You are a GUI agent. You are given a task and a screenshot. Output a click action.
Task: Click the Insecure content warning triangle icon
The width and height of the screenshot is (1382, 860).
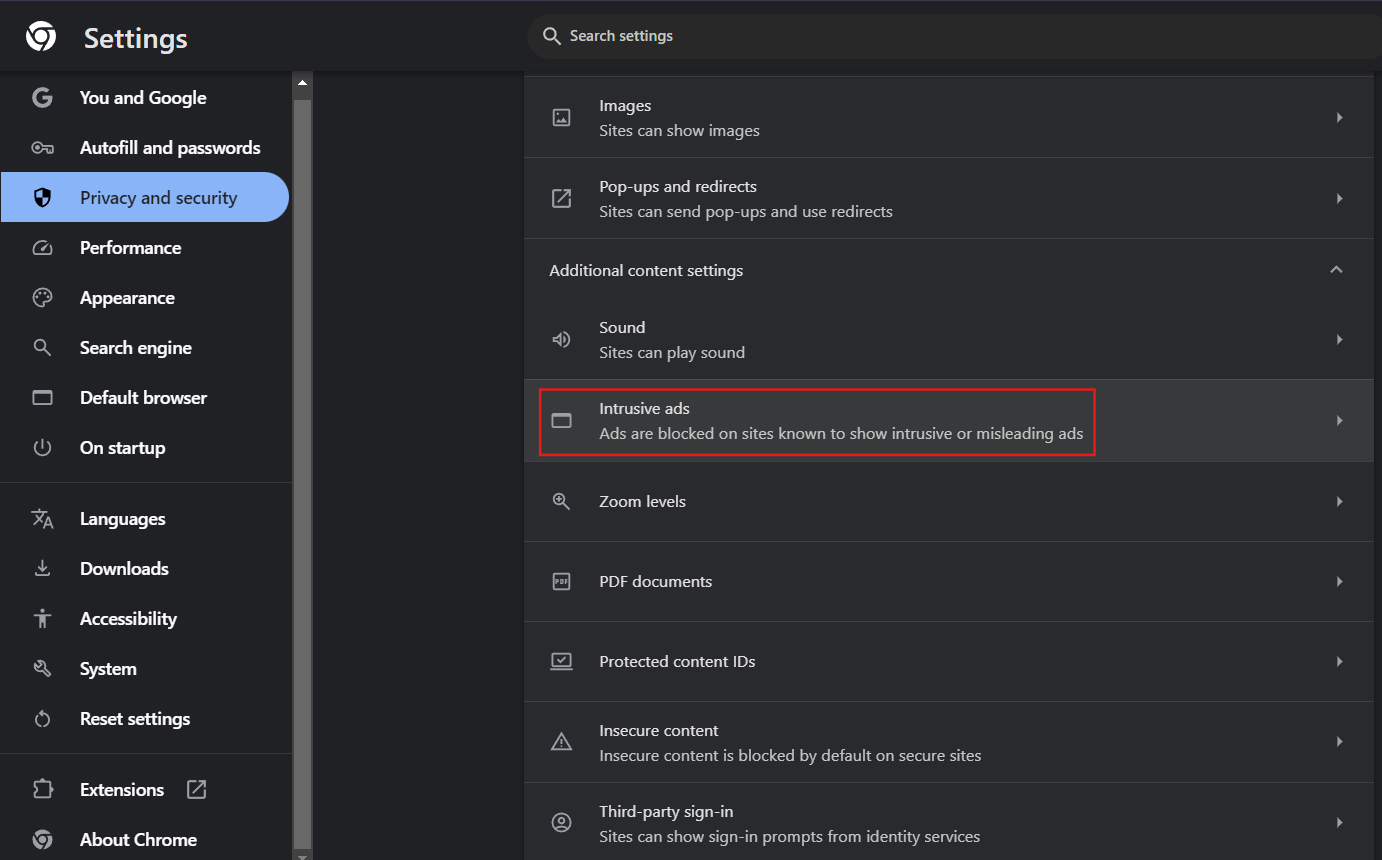pos(562,742)
